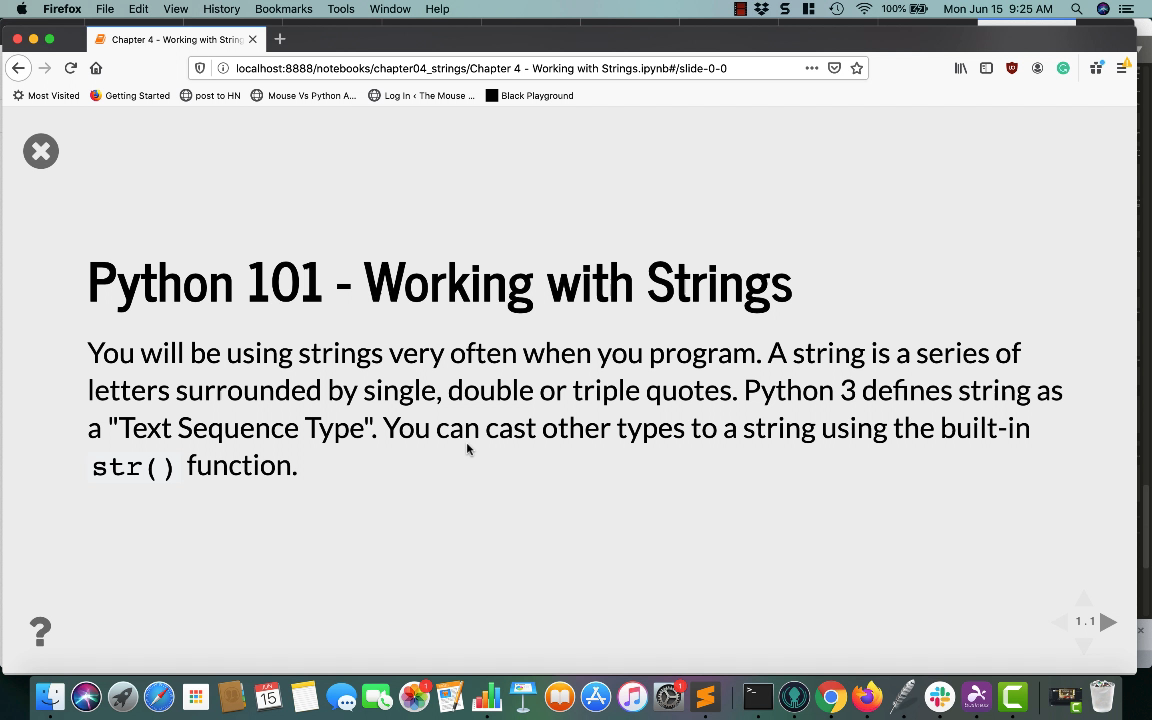
Task: Exit the RISE slideshow with the X button
Action: (41, 151)
